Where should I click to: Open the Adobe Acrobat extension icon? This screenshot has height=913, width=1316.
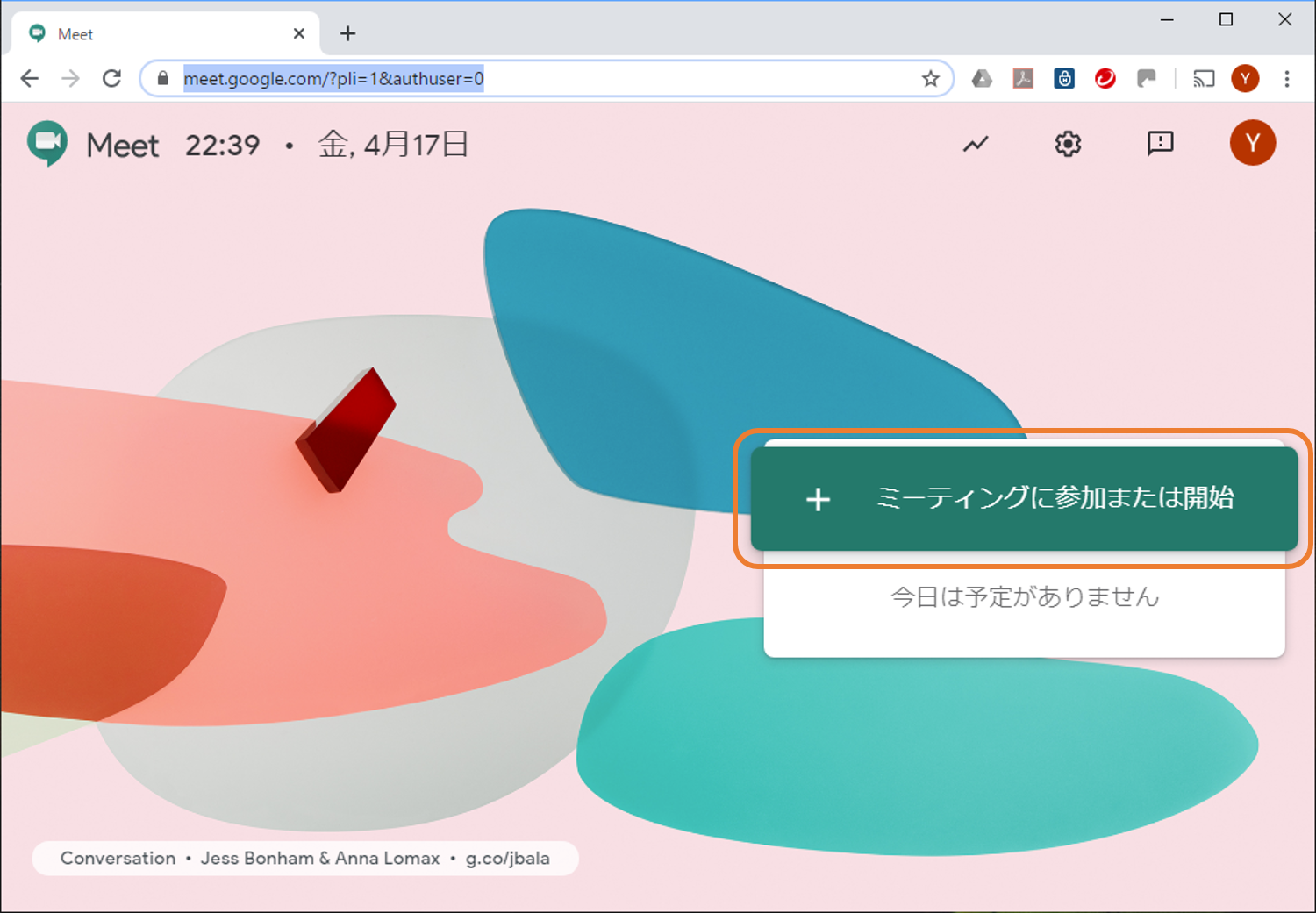point(1023,79)
